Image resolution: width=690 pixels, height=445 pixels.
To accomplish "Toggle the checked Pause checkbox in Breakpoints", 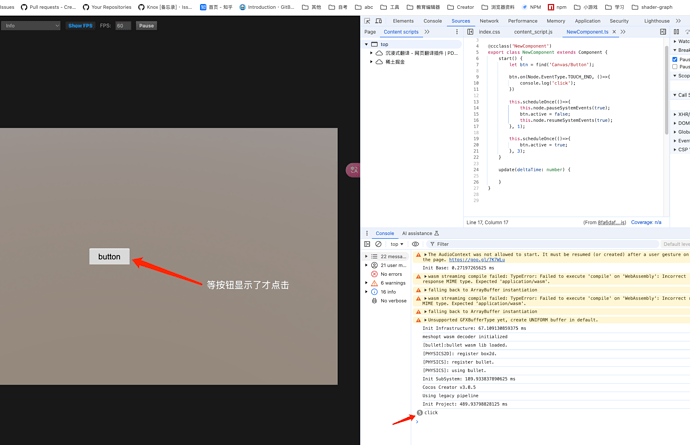I will coord(675,59).
